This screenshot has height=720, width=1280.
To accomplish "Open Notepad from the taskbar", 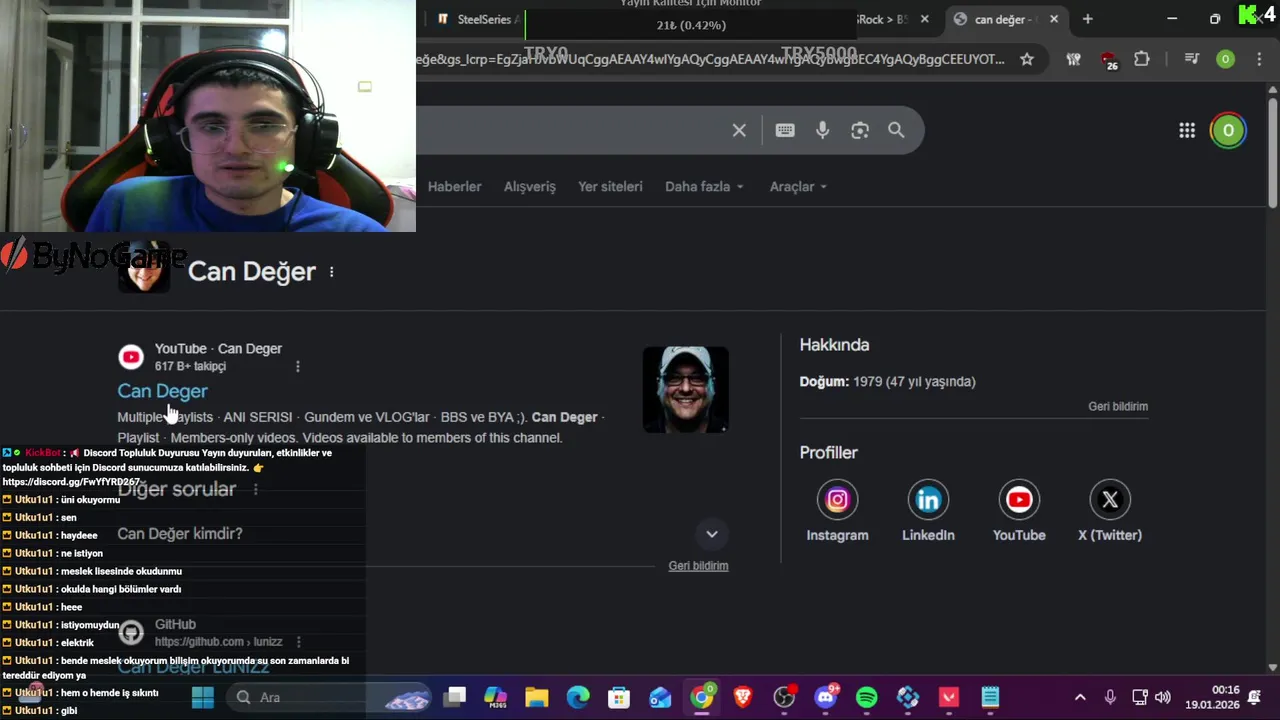I will [990, 697].
